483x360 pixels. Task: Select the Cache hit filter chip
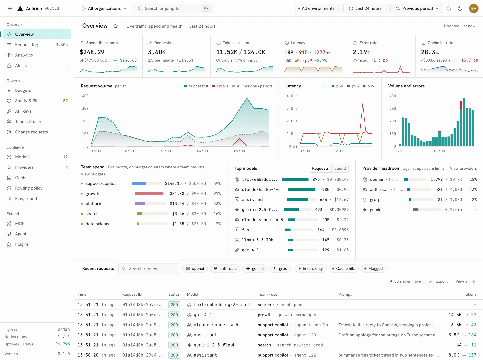(344, 268)
